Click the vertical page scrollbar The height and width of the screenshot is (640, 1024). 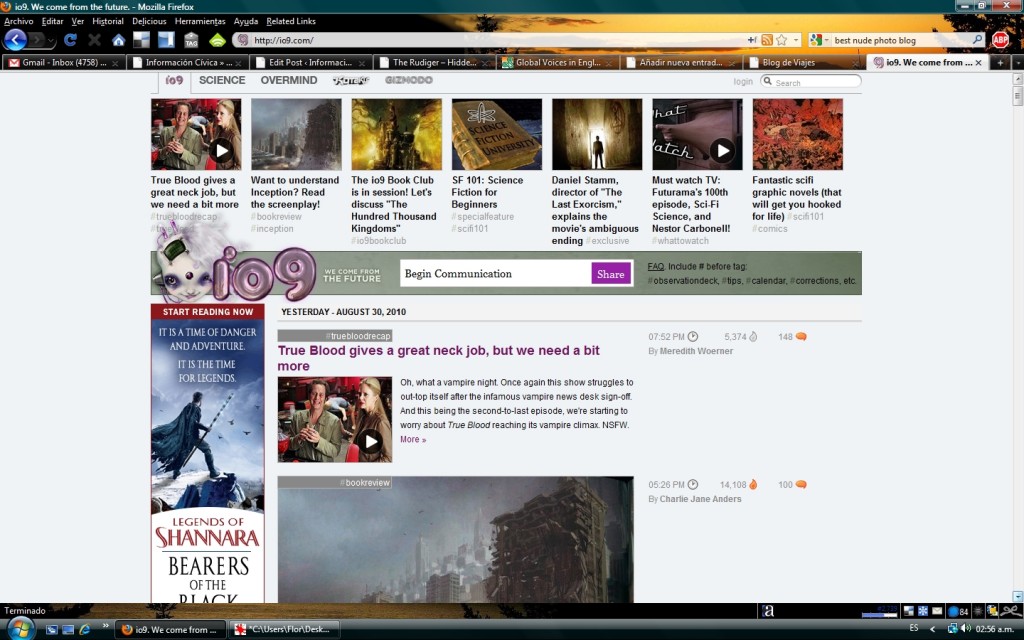[x=1017, y=300]
